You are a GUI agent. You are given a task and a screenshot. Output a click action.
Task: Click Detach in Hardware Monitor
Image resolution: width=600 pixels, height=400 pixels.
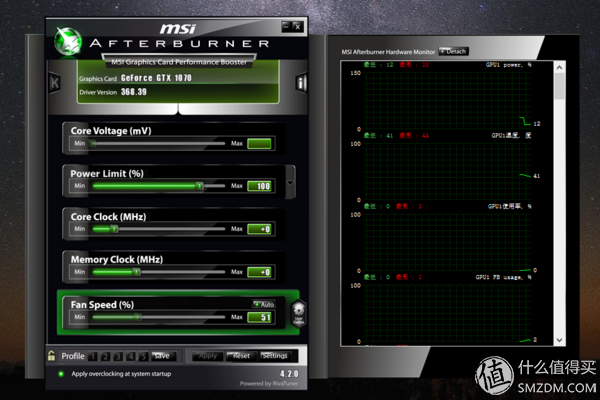[x=453, y=51]
